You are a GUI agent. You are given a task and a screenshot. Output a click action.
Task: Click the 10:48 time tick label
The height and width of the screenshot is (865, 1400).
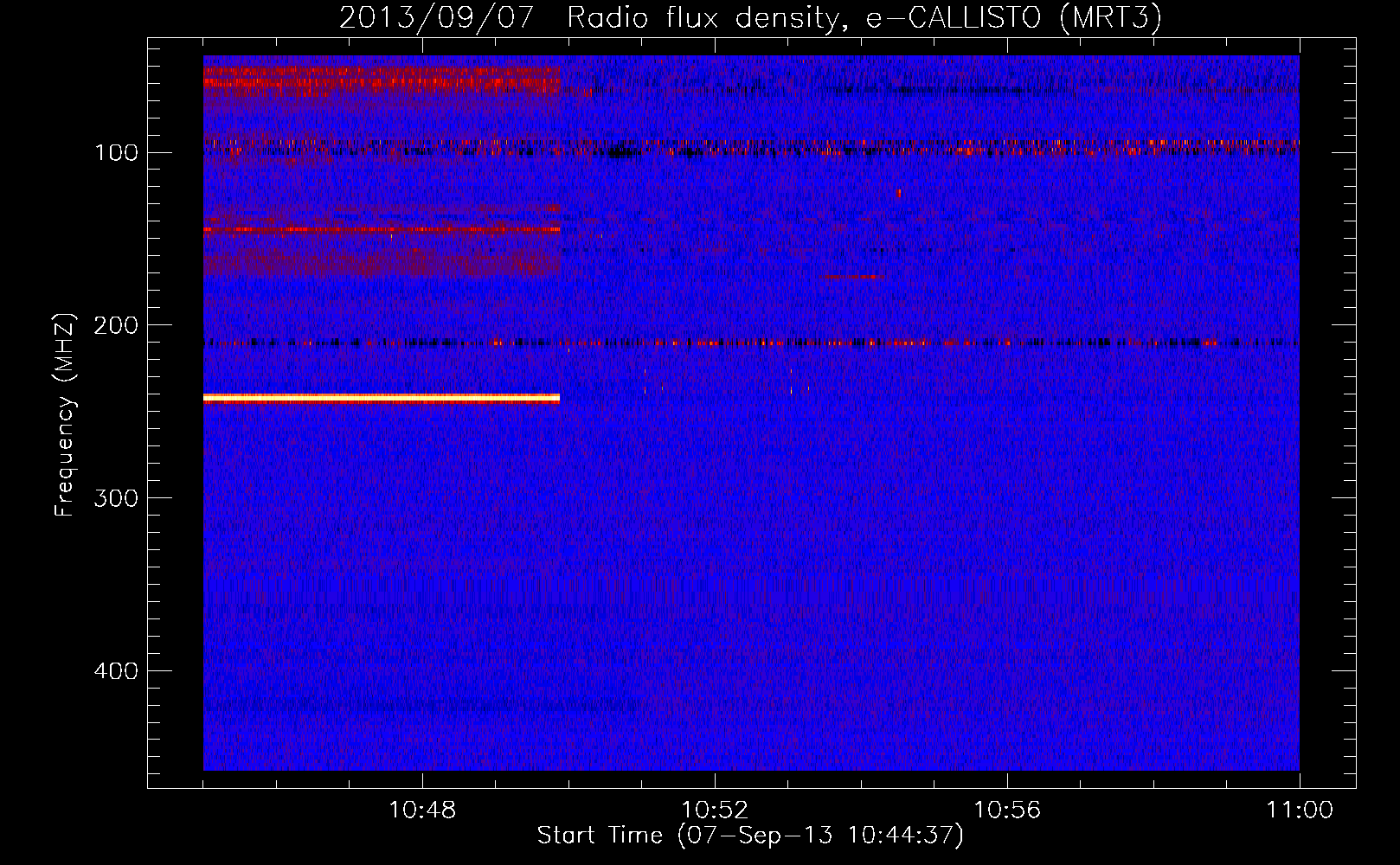(x=422, y=811)
